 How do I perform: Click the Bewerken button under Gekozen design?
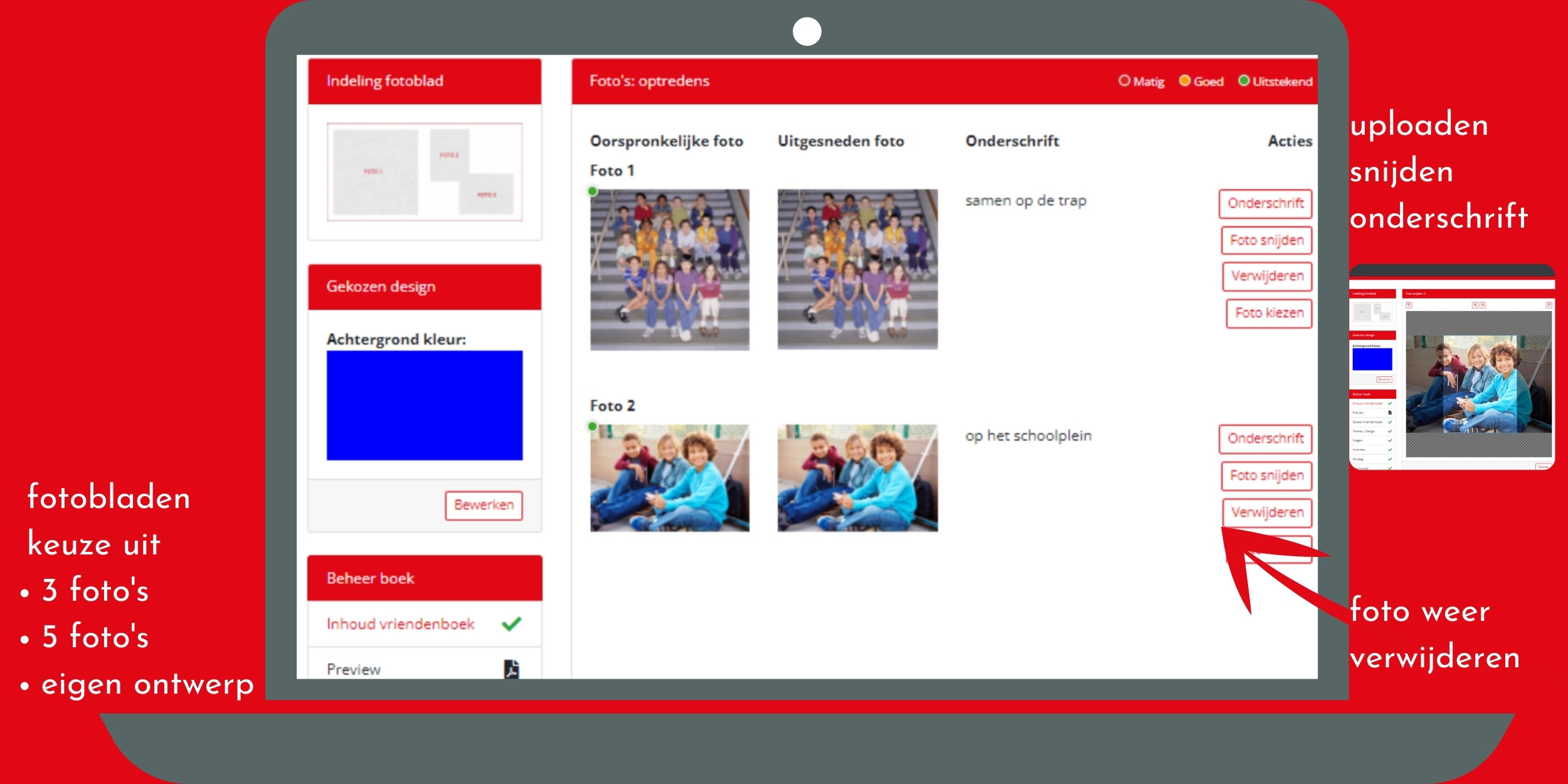484,505
